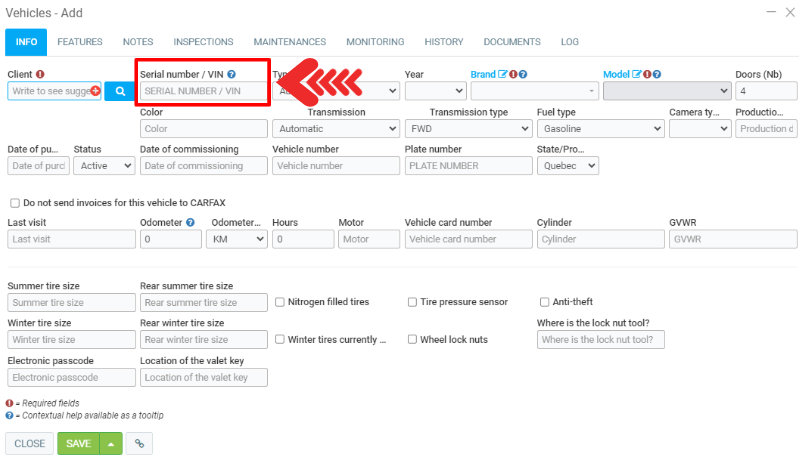Image resolution: width=801 pixels, height=457 pixels.
Task: Click the Odometer help tooltip icon
Action: coord(190,222)
